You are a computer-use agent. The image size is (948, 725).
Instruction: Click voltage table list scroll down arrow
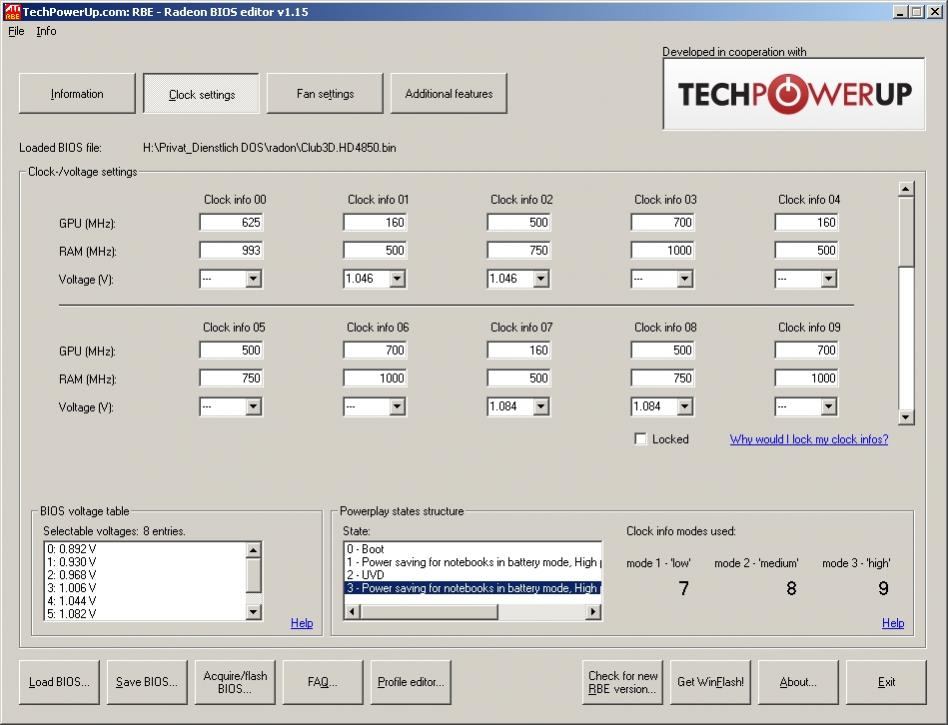253,612
